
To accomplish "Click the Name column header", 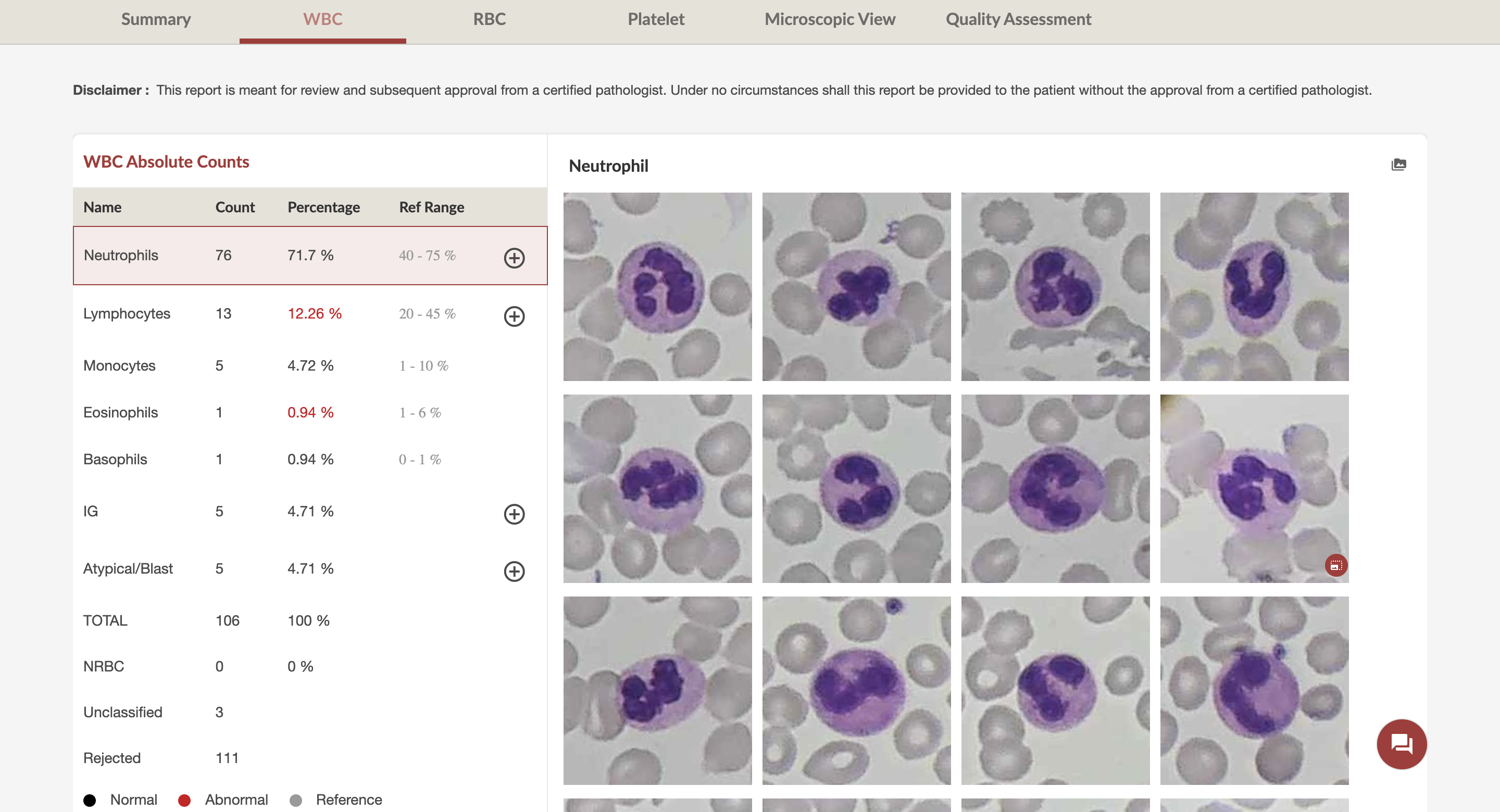I will (103, 207).
